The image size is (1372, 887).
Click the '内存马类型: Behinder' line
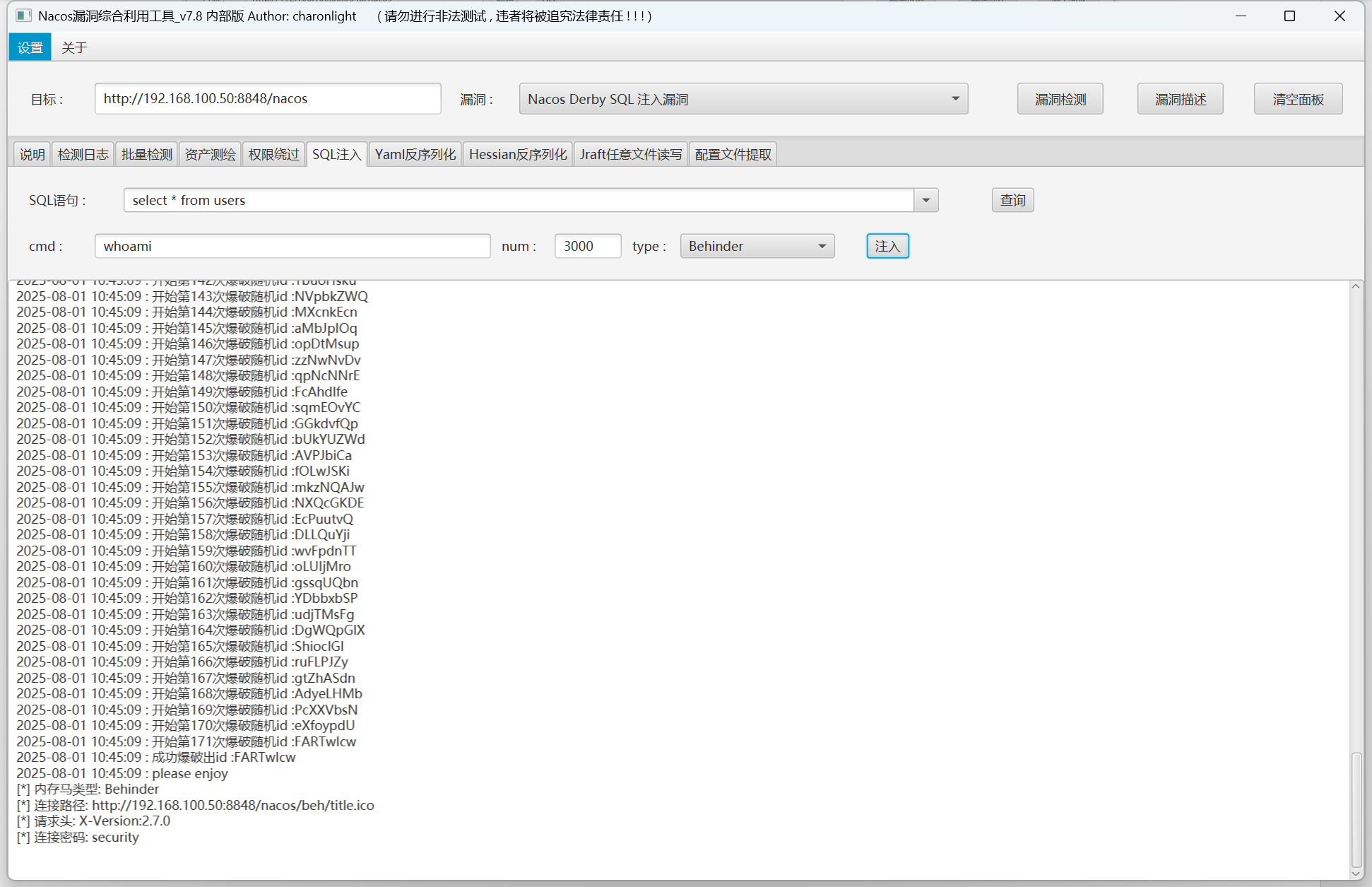(88, 789)
